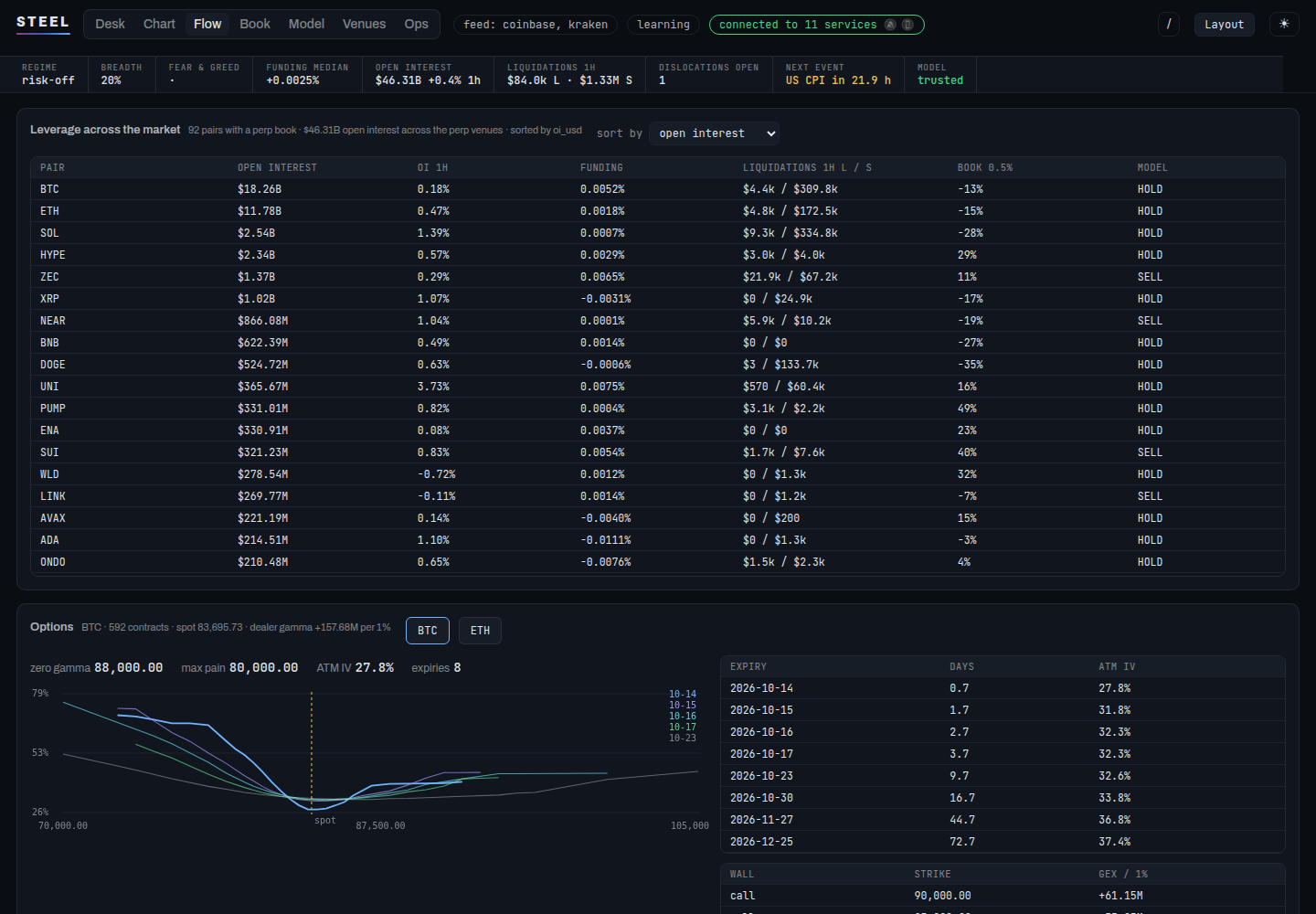Click the 10-23 chart legend entry
Screen dimensions: 1316x914
682,739
